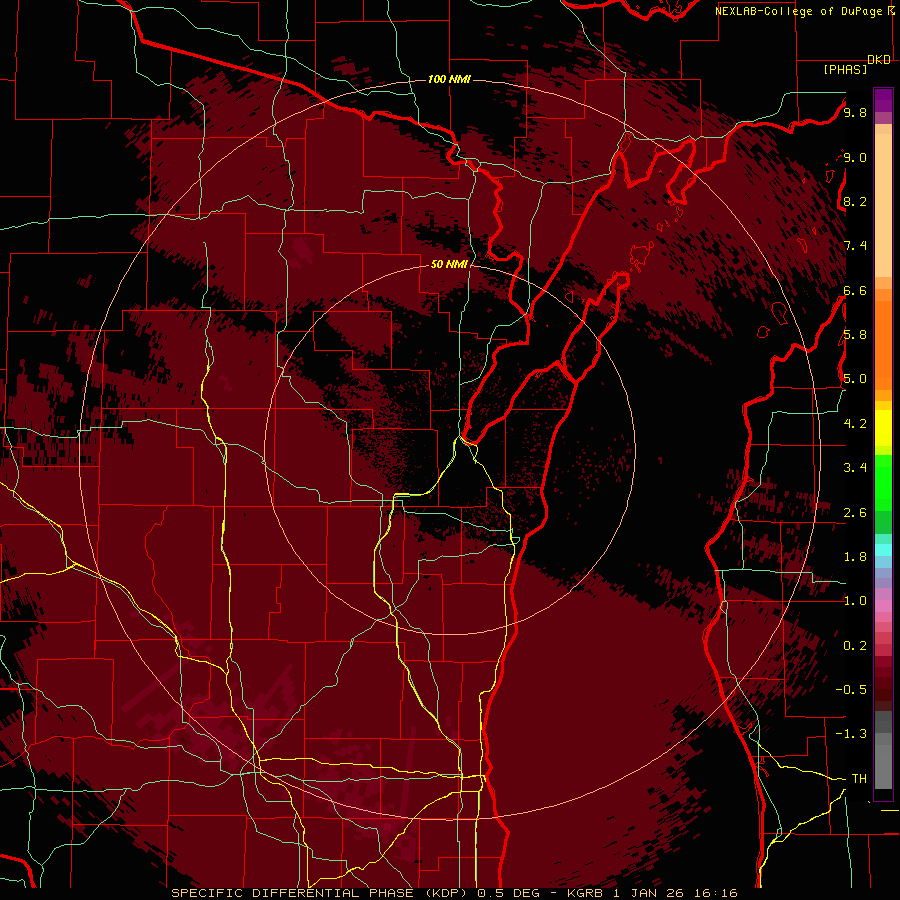Screen dimensions: 900x900
Task: Click the 5.8 value on the color scale
Action: point(856,335)
